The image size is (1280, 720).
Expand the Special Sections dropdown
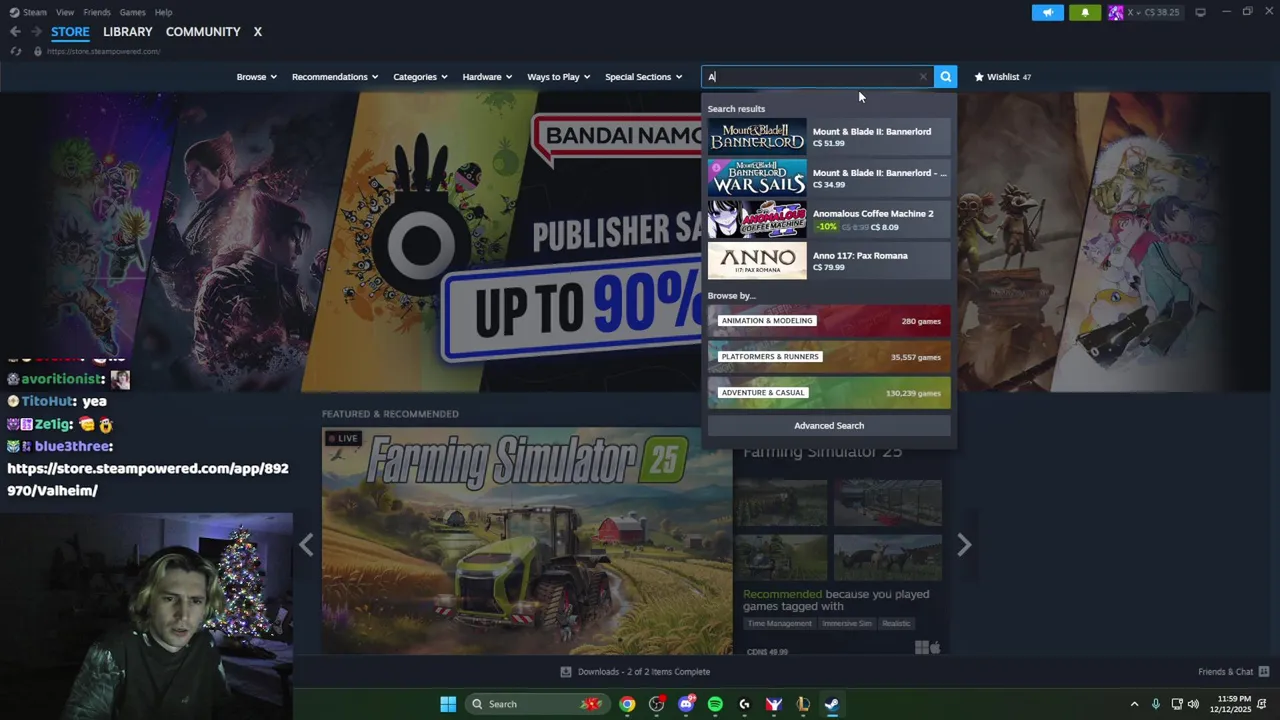coord(643,77)
